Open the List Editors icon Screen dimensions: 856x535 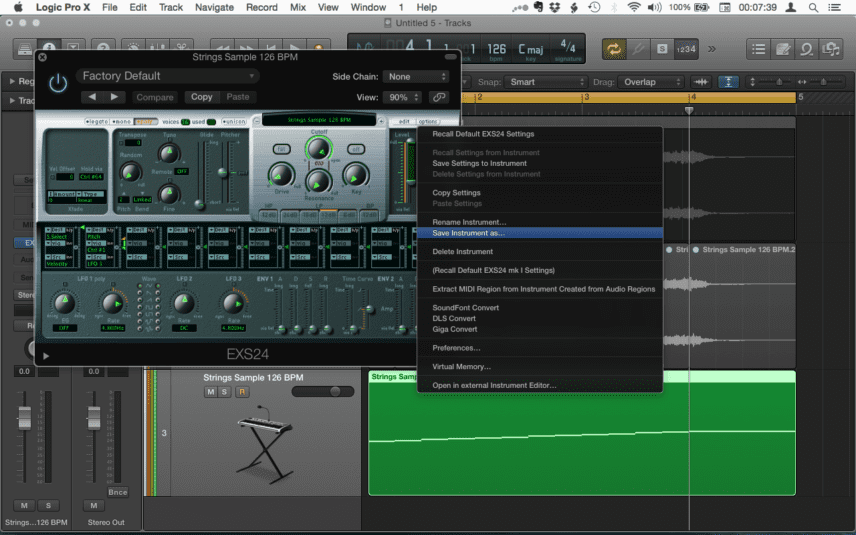758,49
